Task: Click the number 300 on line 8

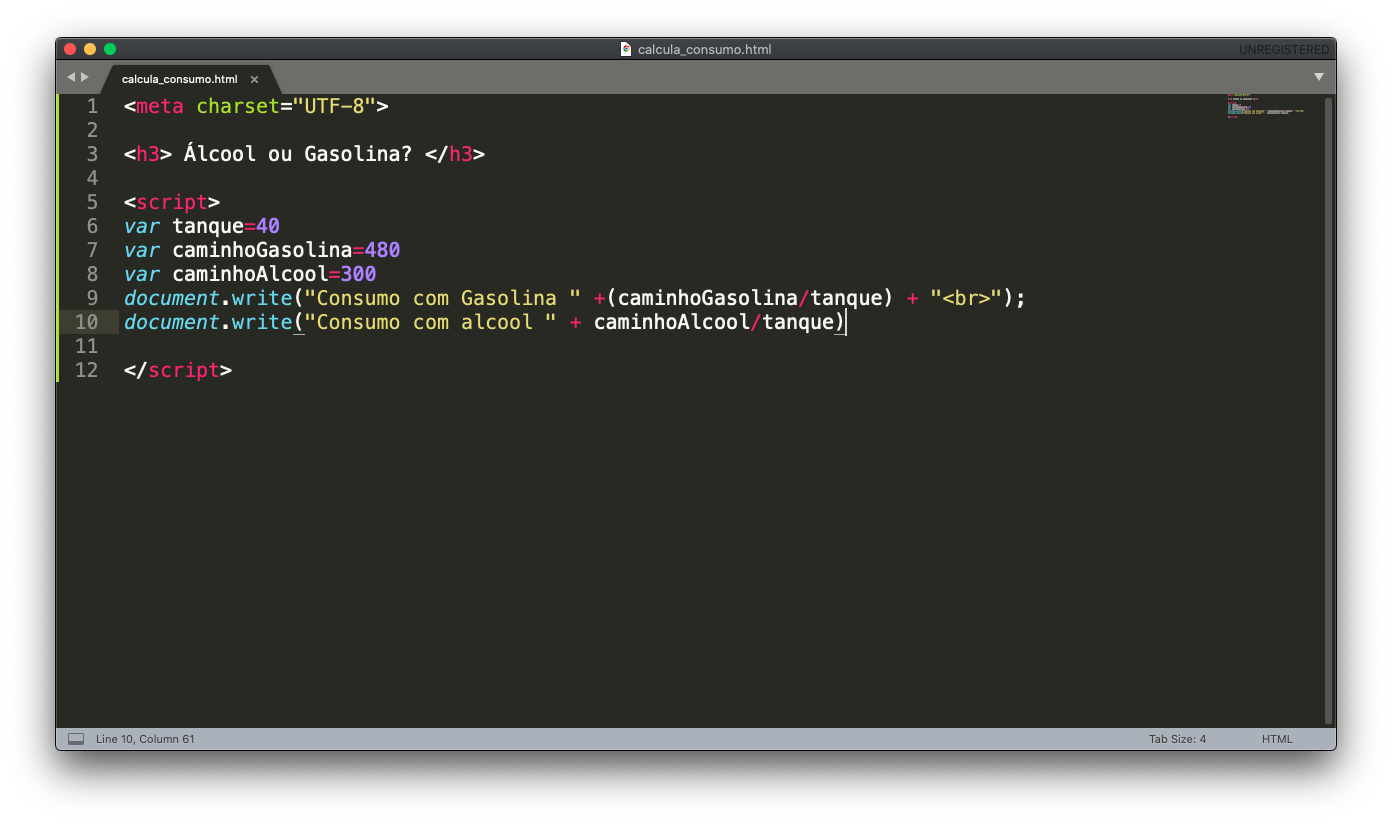Action: tap(359, 274)
